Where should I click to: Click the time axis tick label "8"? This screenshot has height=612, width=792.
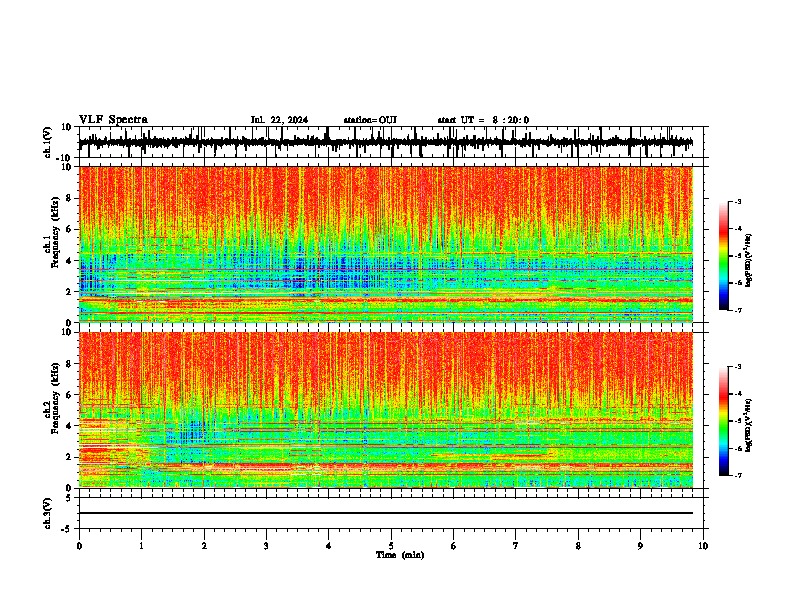[x=578, y=546]
